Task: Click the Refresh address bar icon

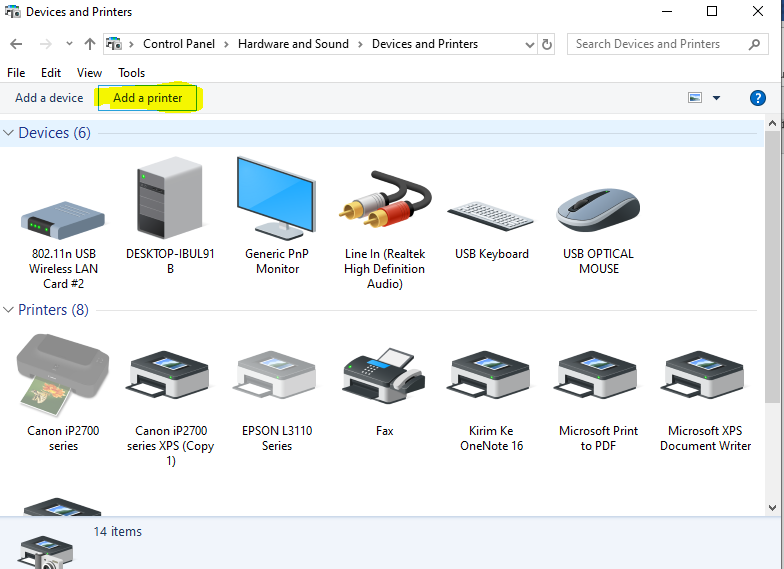Action: [547, 44]
